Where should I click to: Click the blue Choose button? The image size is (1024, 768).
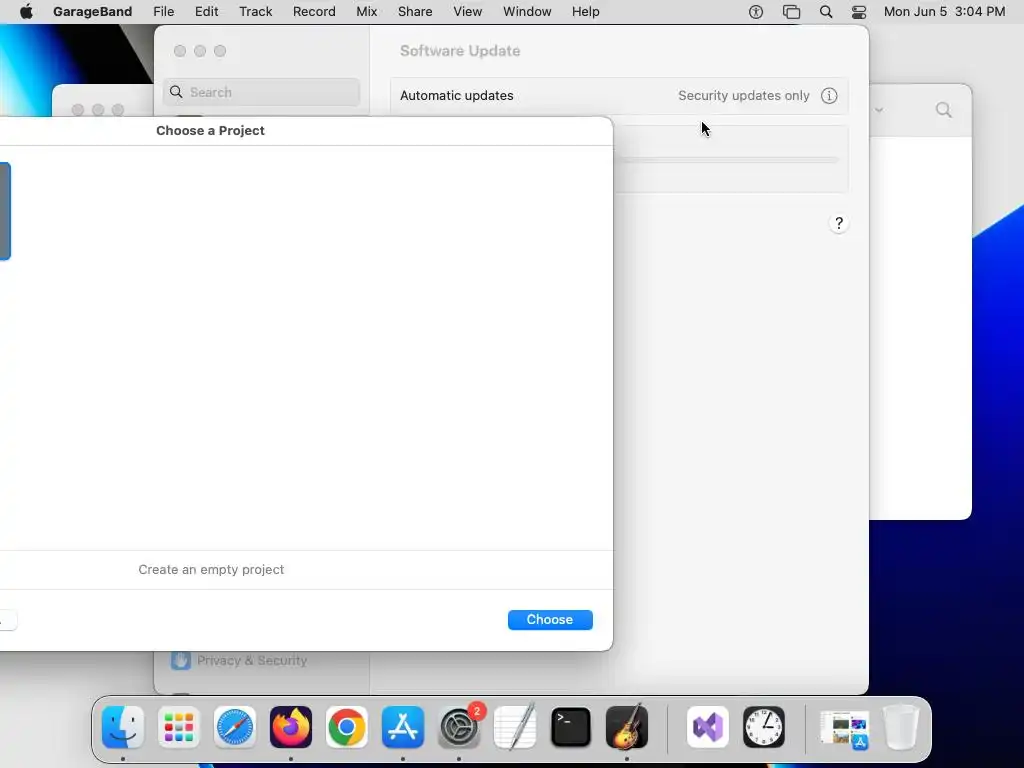click(550, 620)
